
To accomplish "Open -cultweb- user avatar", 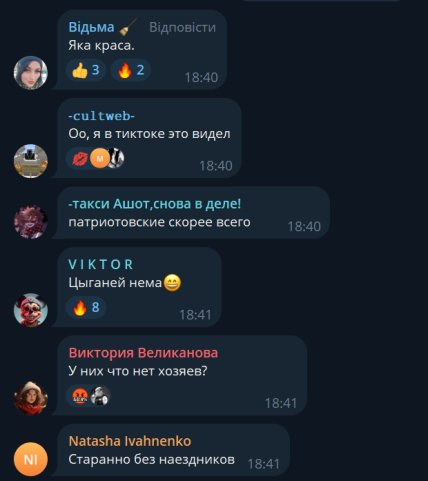I will click(x=31, y=161).
